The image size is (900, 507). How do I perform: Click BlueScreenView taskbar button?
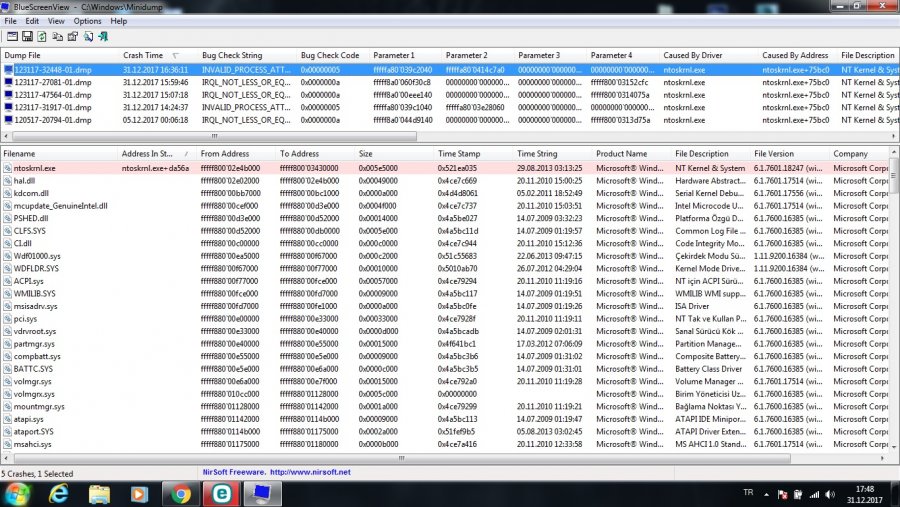262,494
